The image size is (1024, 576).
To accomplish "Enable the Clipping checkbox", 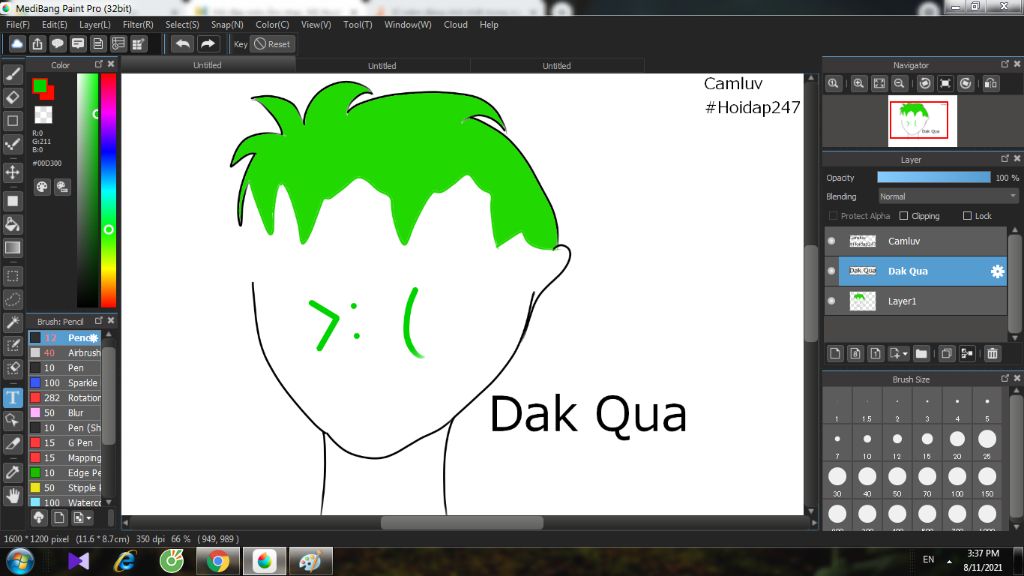I will [x=904, y=216].
